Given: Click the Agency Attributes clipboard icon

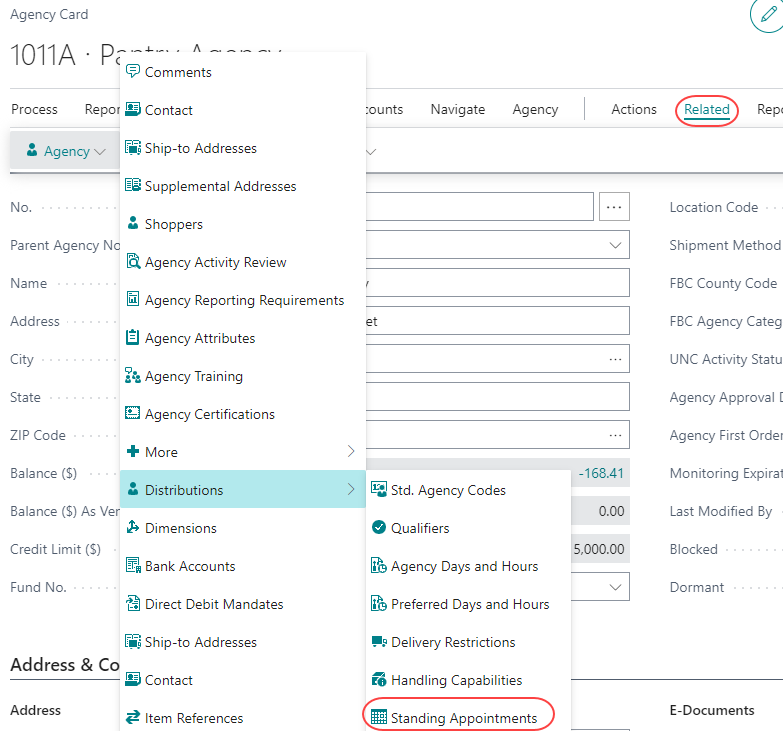Looking at the screenshot, I should [132, 338].
